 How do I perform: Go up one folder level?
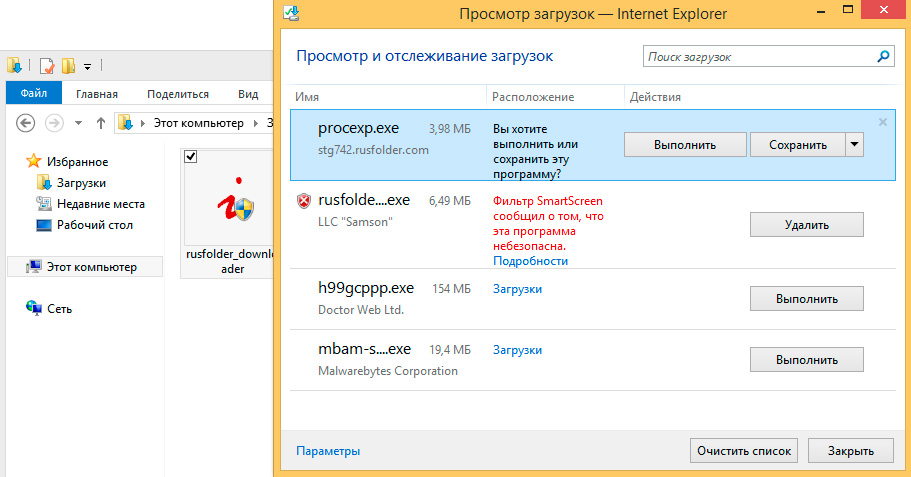point(100,123)
